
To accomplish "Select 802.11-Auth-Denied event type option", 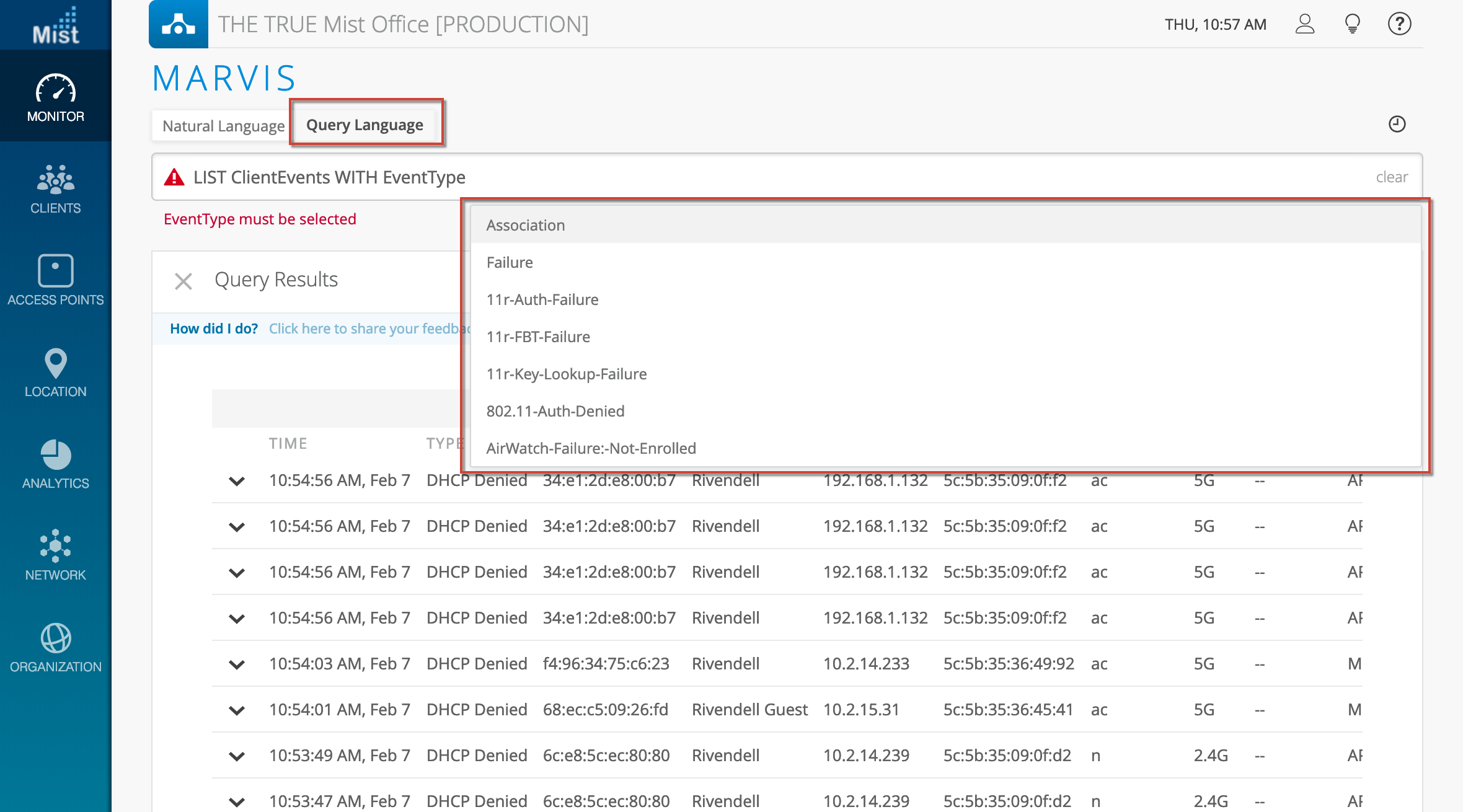I will pyautogui.click(x=555, y=411).
